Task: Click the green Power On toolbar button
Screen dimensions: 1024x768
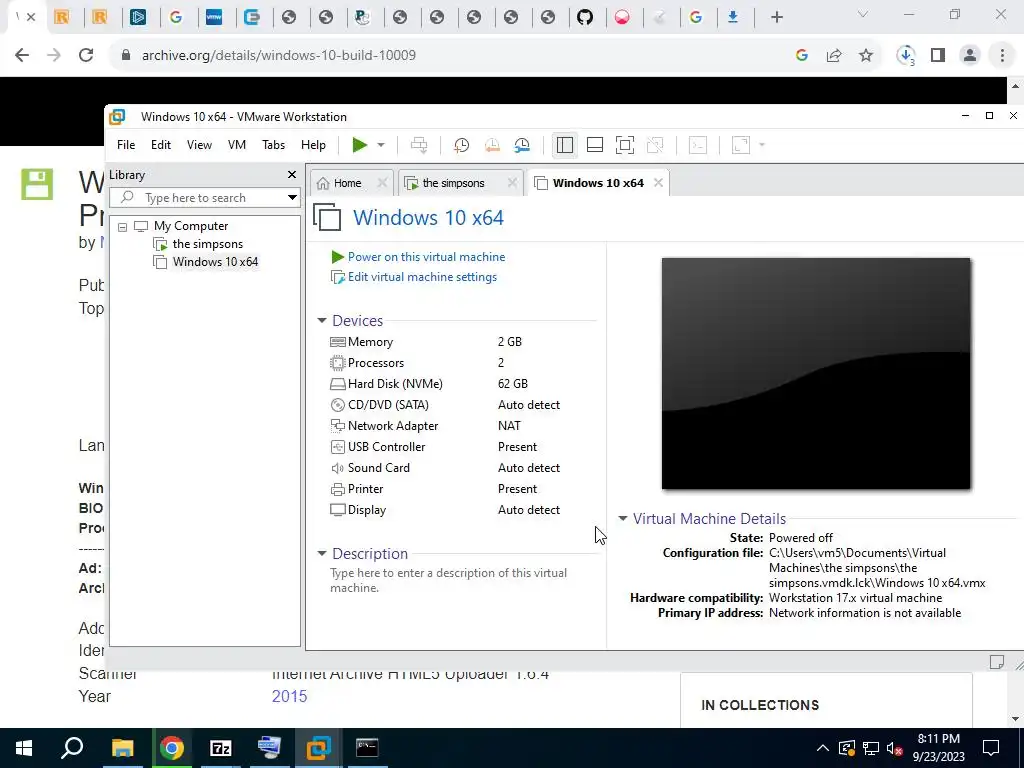Action: (359, 145)
